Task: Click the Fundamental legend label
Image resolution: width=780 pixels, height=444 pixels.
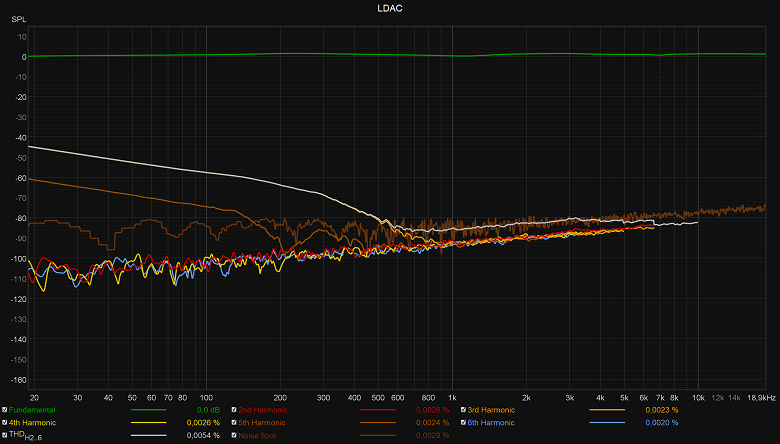Action: [32, 410]
